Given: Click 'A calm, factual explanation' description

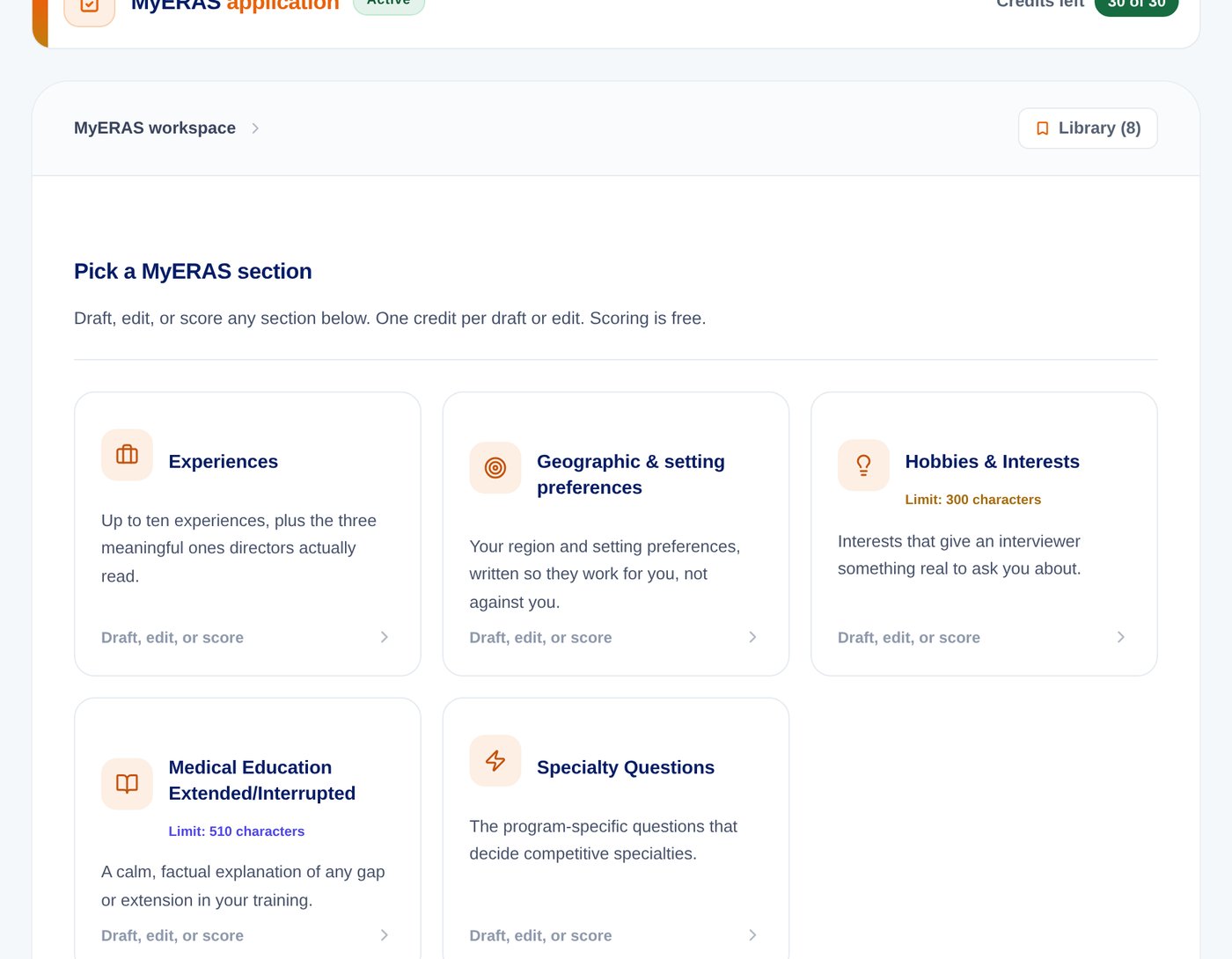Looking at the screenshot, I should pyautogui.click(x=243, y=886).
